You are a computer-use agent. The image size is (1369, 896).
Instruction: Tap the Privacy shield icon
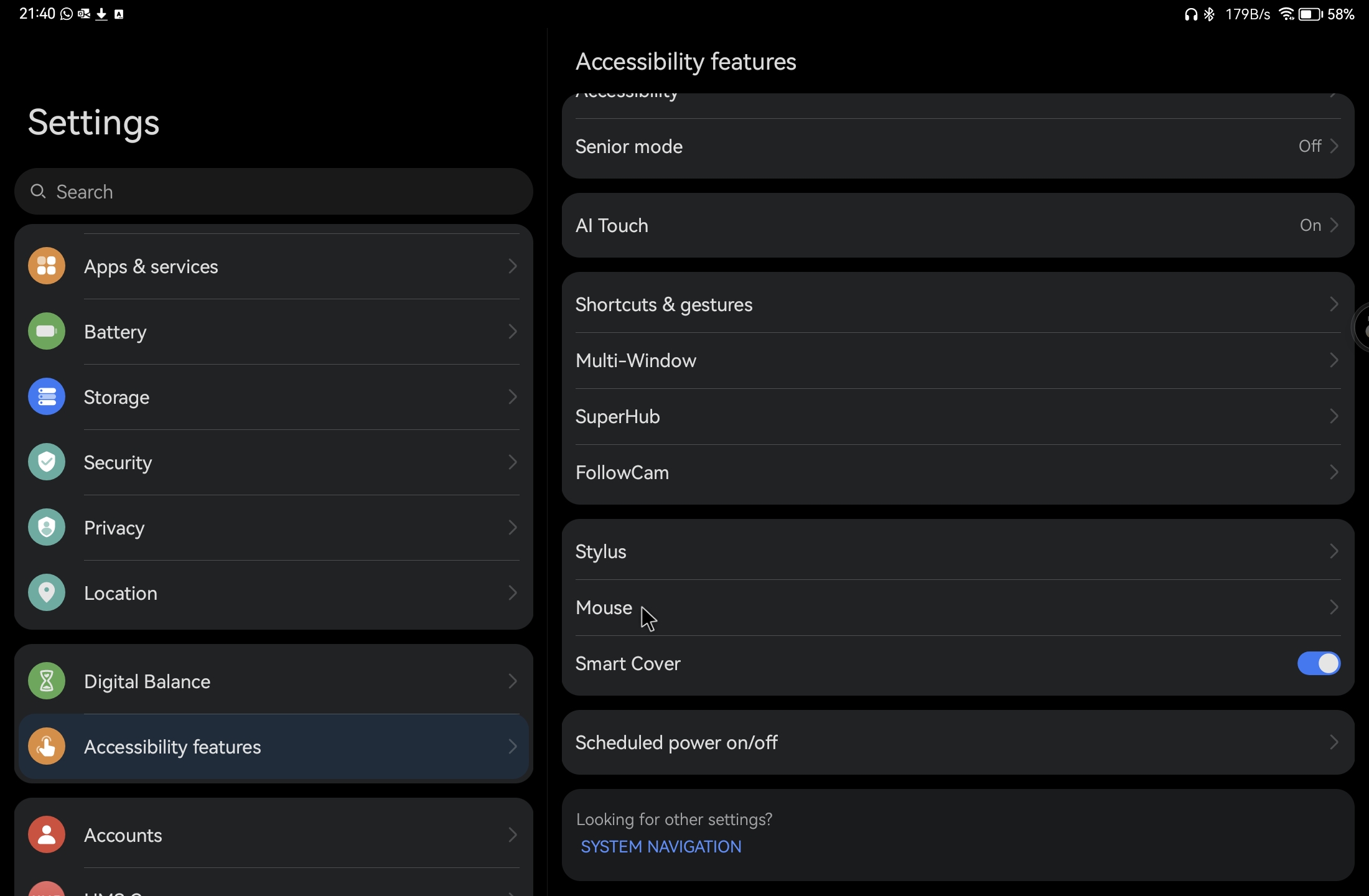click(x=47, y=528)
